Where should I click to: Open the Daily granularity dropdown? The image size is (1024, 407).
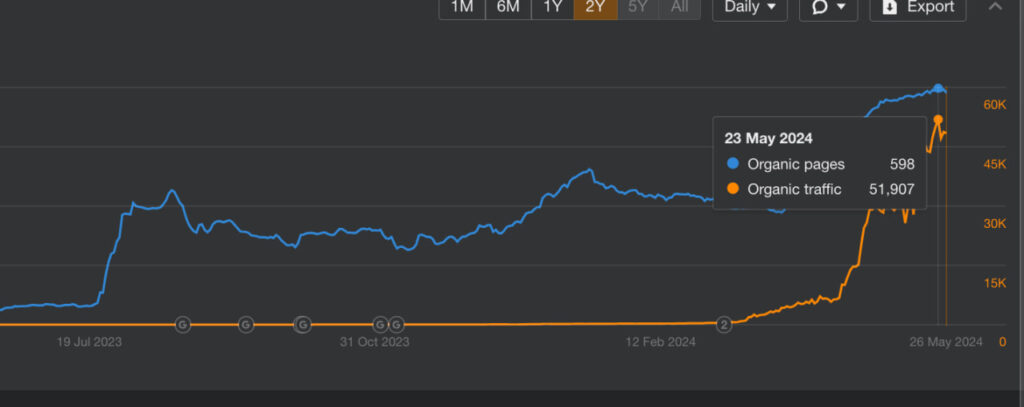pyautogui.click(x=749, y=7)
